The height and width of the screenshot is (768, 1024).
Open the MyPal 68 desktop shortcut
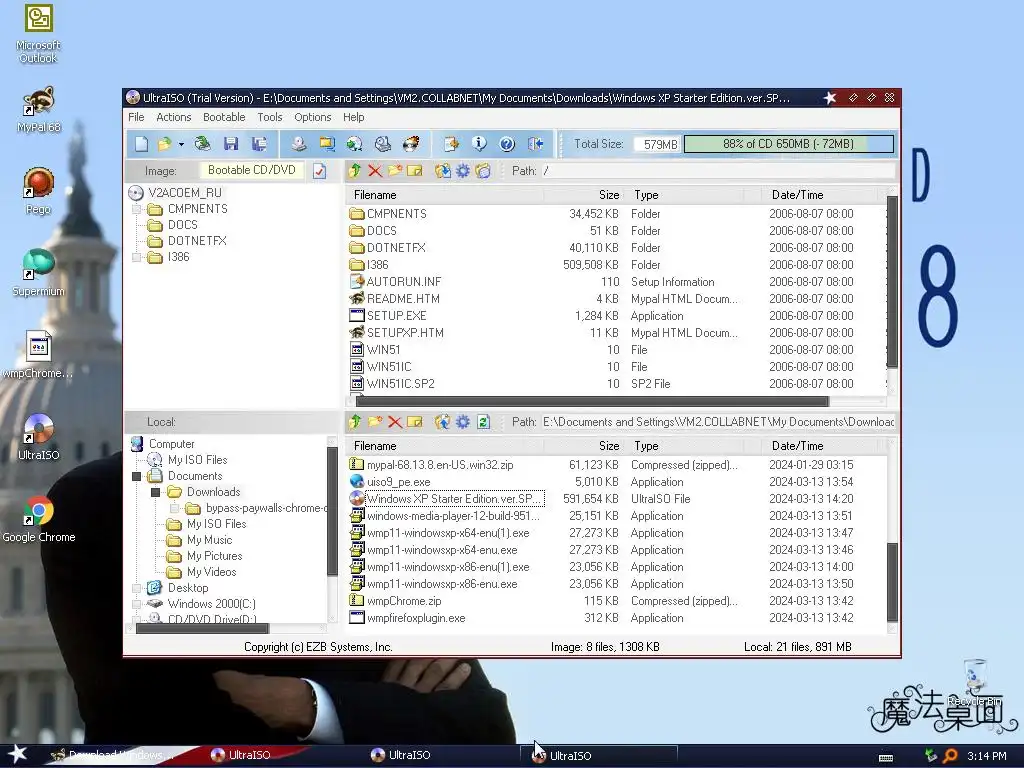pos(39,110)
